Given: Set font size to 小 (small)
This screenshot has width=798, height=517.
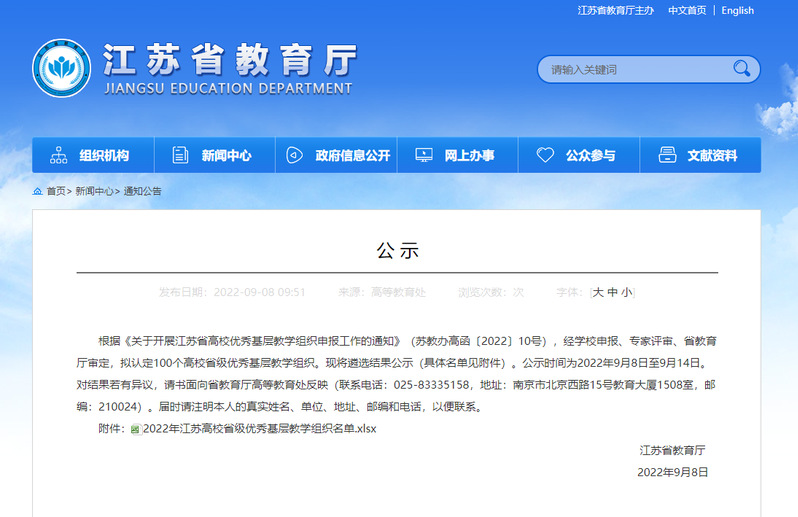Looking at the screenshot, I should click(x=626, y=292).
